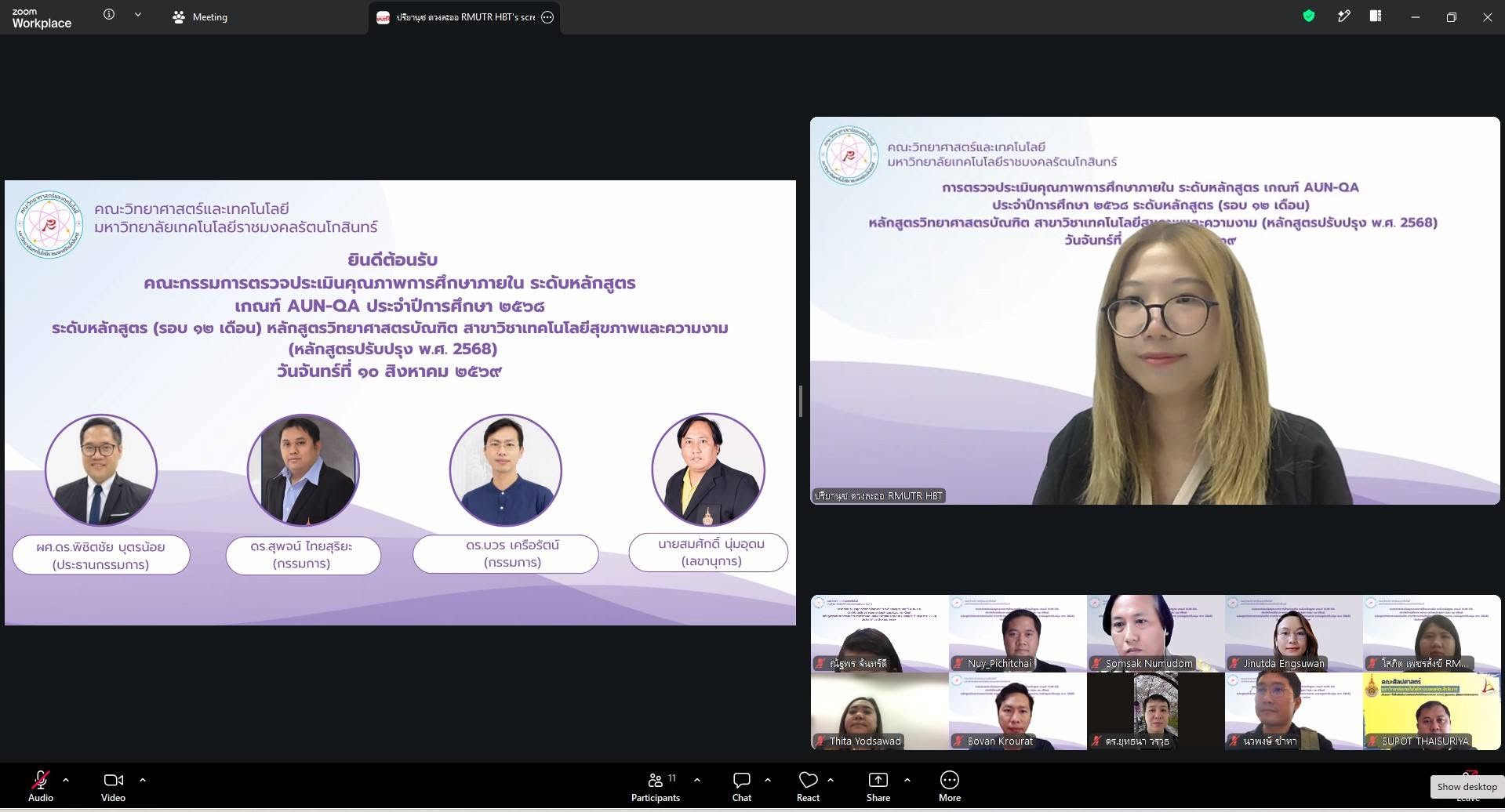Open the More menu in the toolbar
1505x812 pixels.
pos(950,786)
